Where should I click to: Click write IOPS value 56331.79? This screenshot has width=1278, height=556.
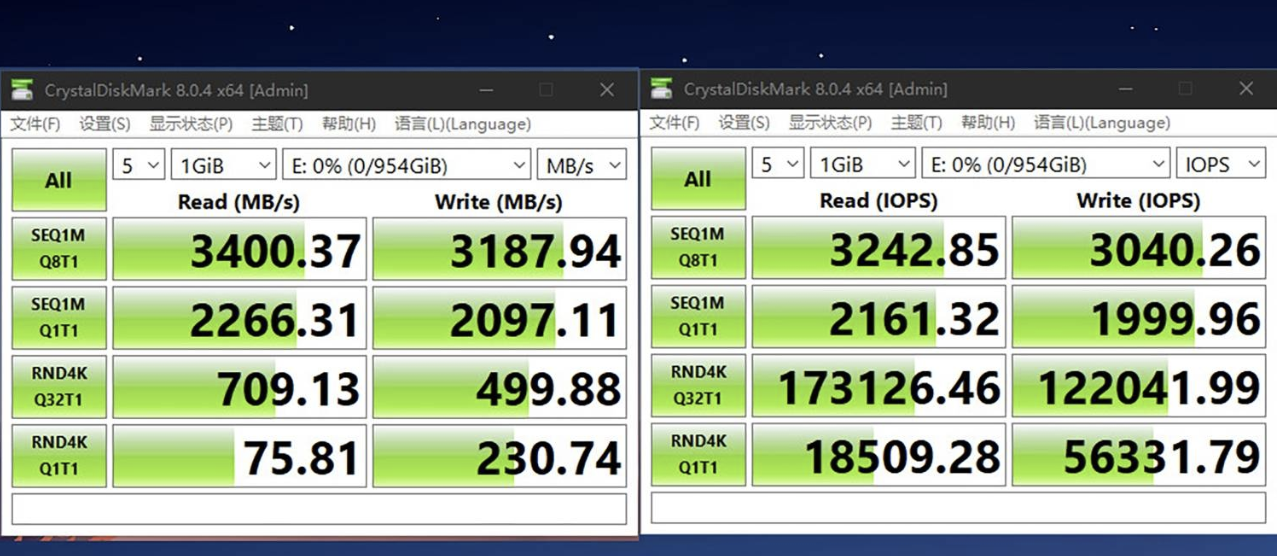click(x=1139, y=455)
